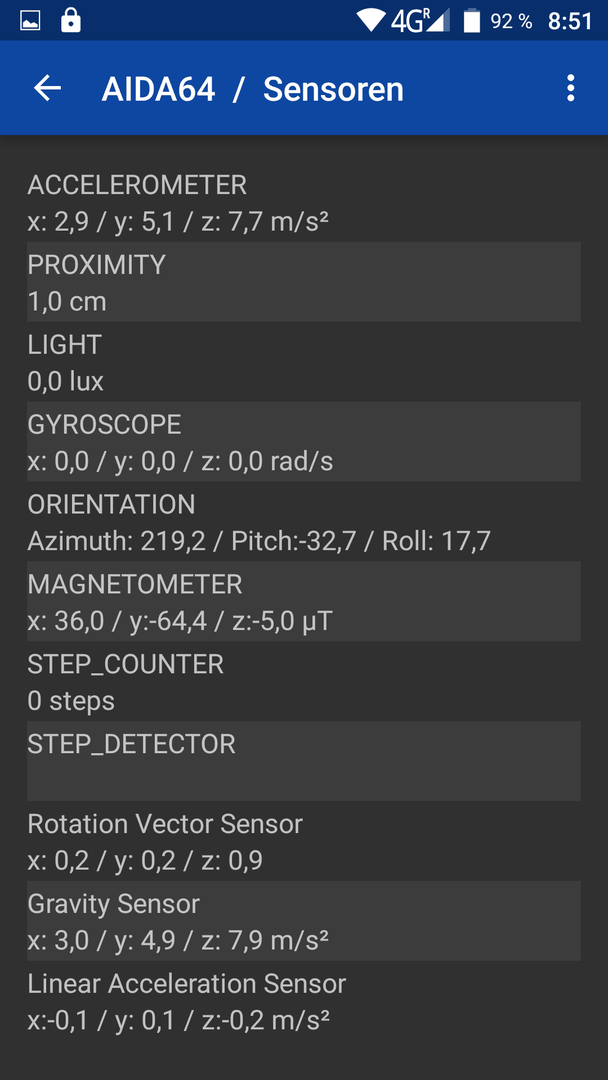Image resolution: width=608 pixels, height=1080 pixels.
Task: Tap the back arrow icon
Action: pos(48,88)
